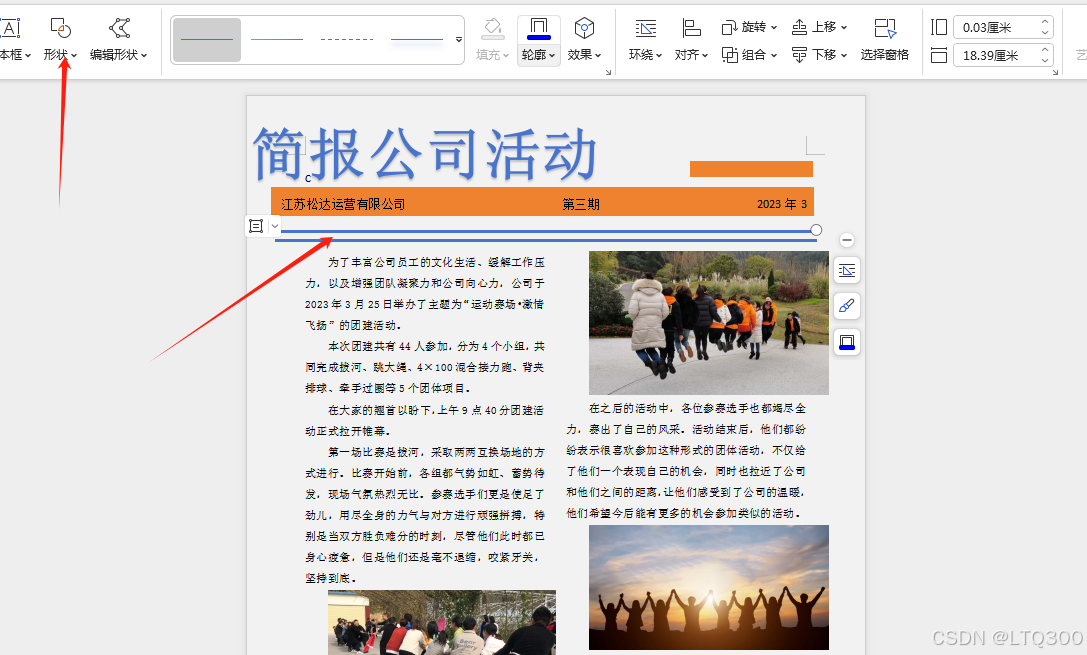Pick the fourth line style preset
The width and height of the screenshot is (1087, 655).
(x=417, y=40)
